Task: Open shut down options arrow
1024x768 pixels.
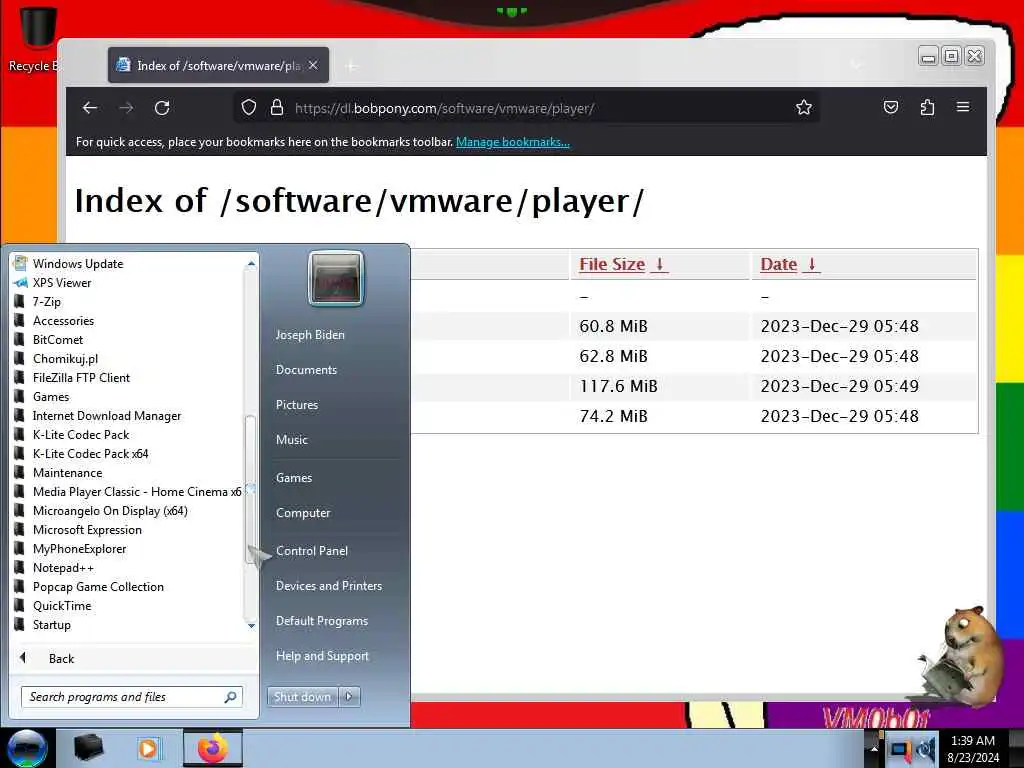Action: click(349, 697)
